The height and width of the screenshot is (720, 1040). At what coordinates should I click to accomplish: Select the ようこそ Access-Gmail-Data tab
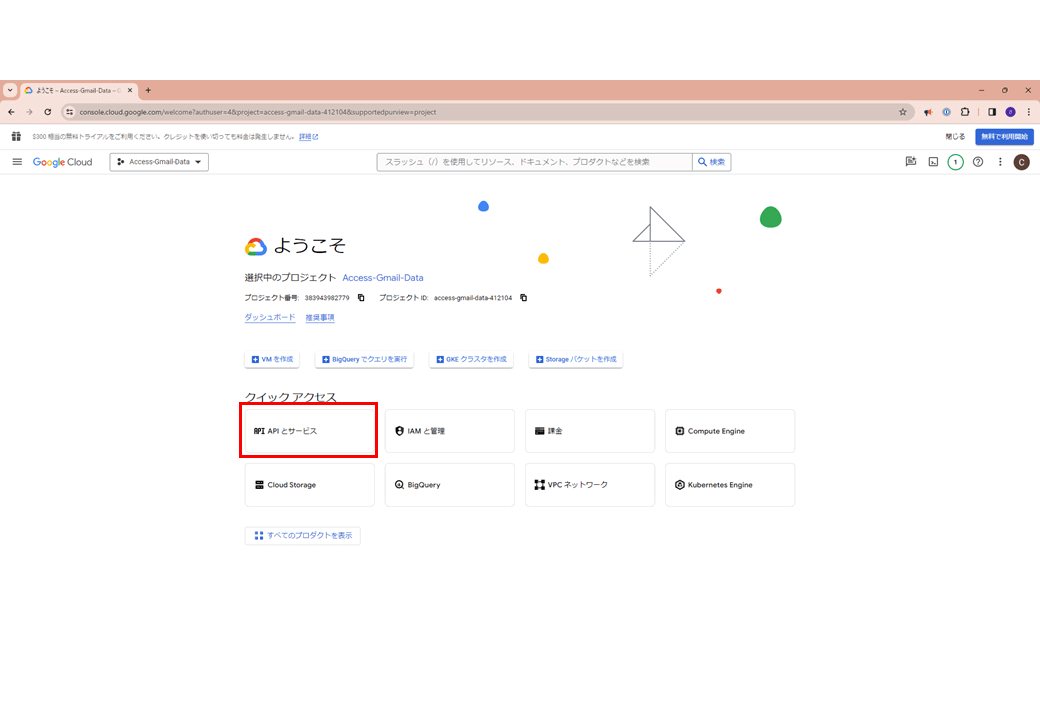click(x=78, y=90)
